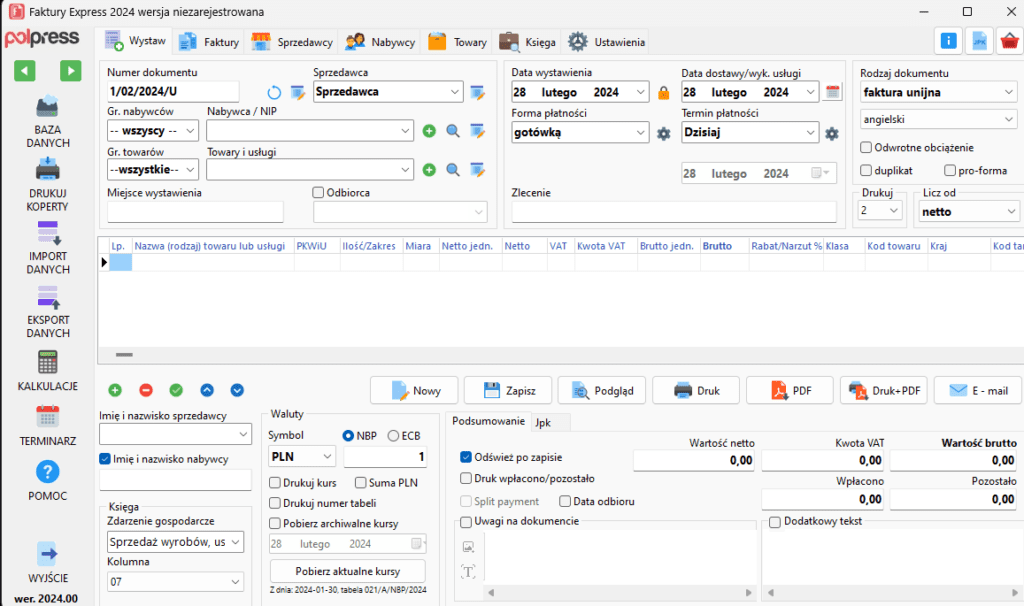Image resolution: width=1024 pixels, height=606 pixels.
Task: Open the Jpk summary tab
Action: 543,422
